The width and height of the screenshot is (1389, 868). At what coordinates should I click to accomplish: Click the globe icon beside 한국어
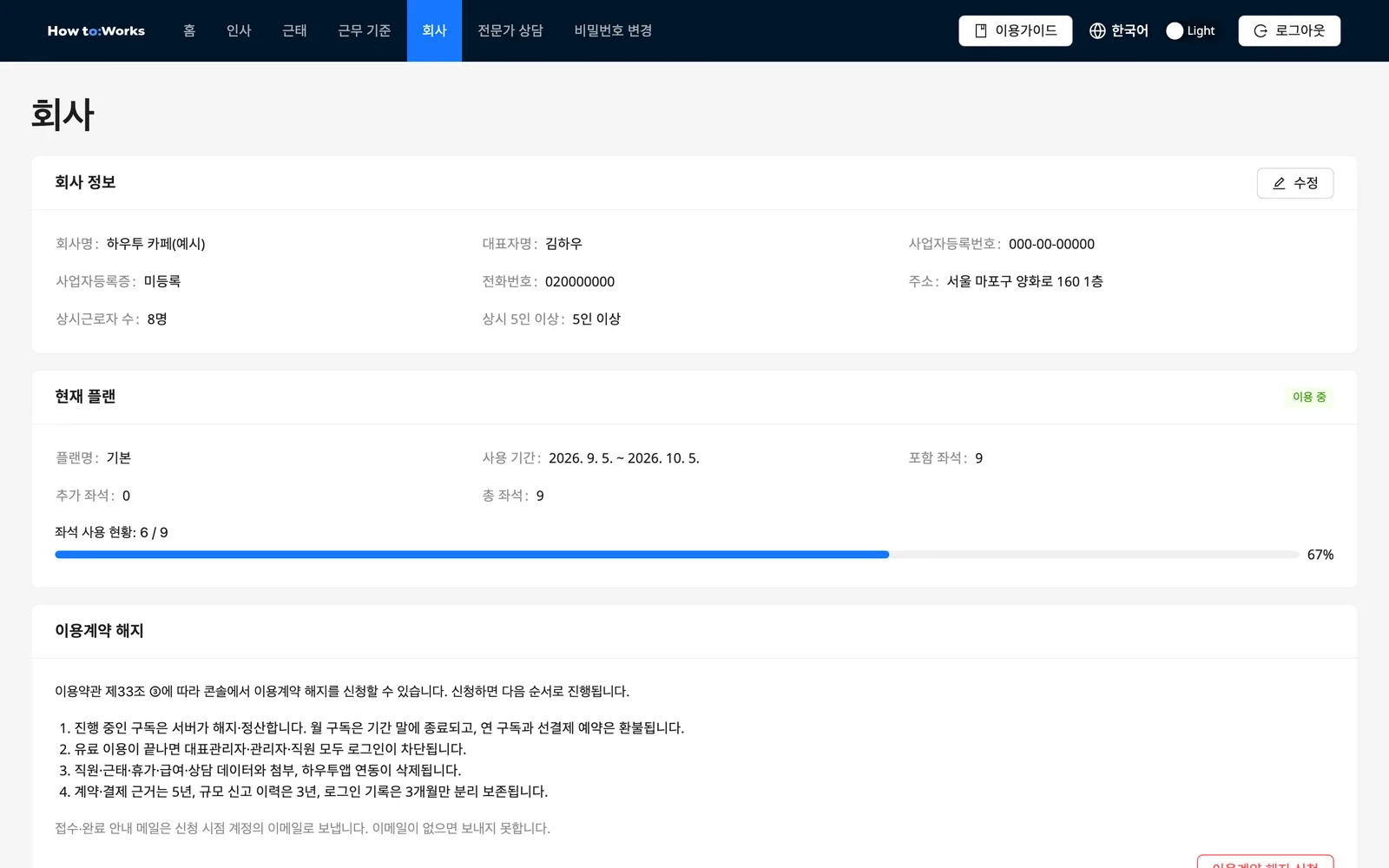point(1097,30)
